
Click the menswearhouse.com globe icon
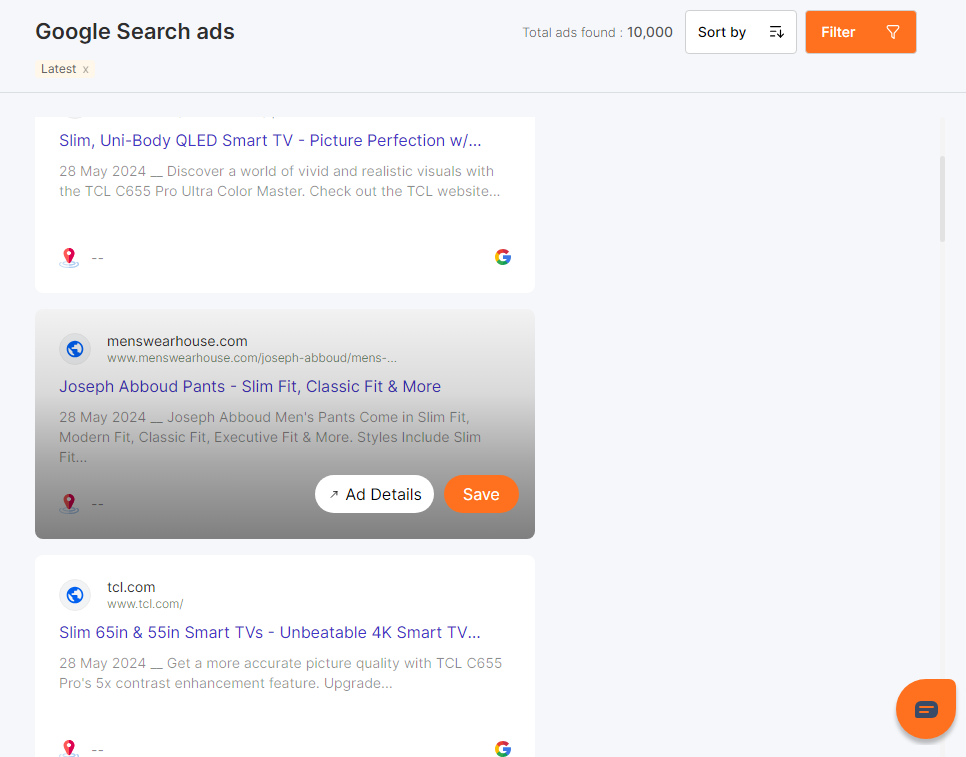(x=75, y=349)
